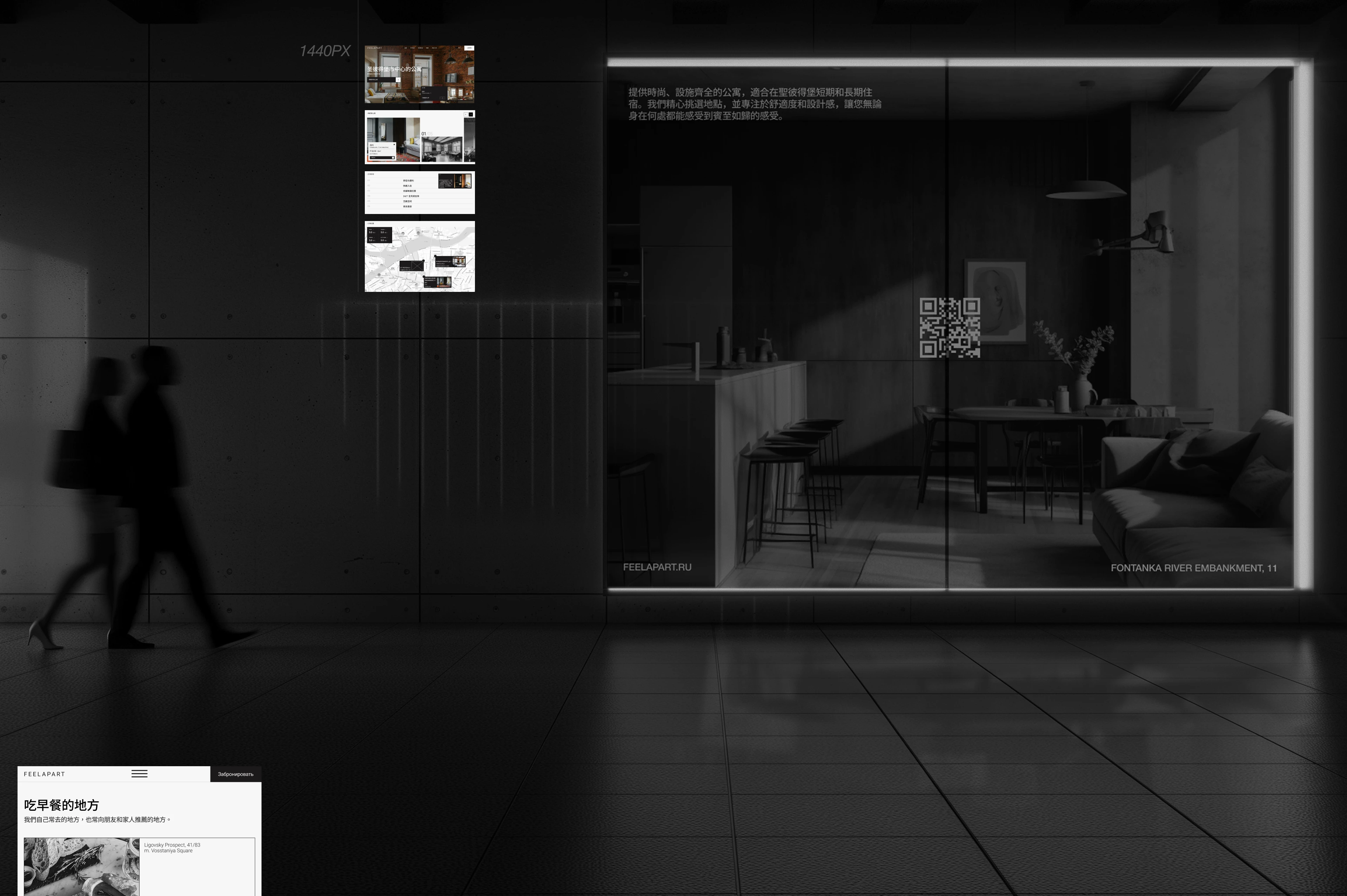
Task: Click Fontanka River Embankment map card
Action: (437, 282)
